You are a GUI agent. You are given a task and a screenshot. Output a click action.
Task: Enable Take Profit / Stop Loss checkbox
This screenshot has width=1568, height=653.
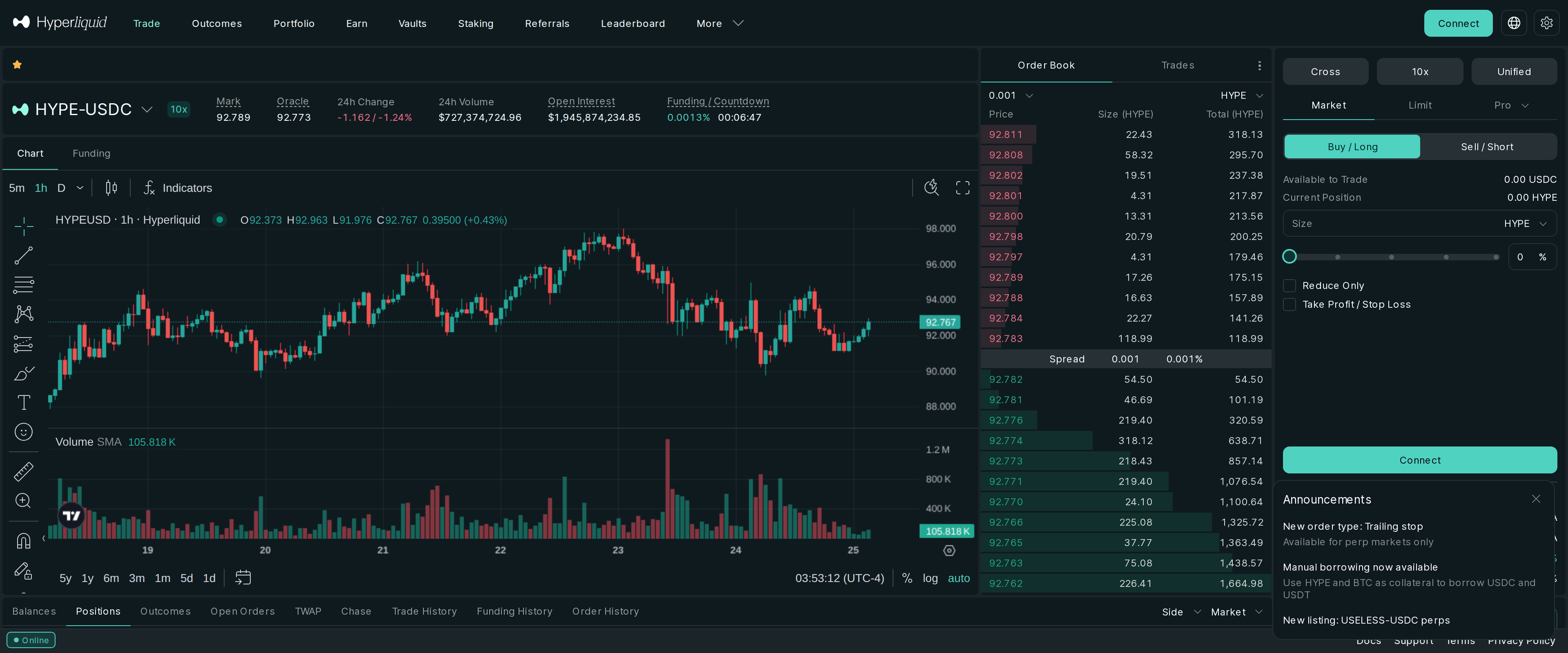[x=1289, y=304]
